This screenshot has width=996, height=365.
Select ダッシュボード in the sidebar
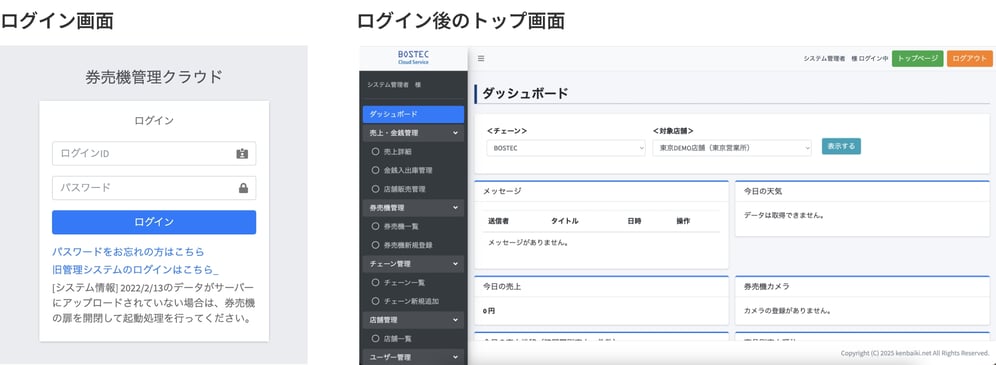point(414,114)
